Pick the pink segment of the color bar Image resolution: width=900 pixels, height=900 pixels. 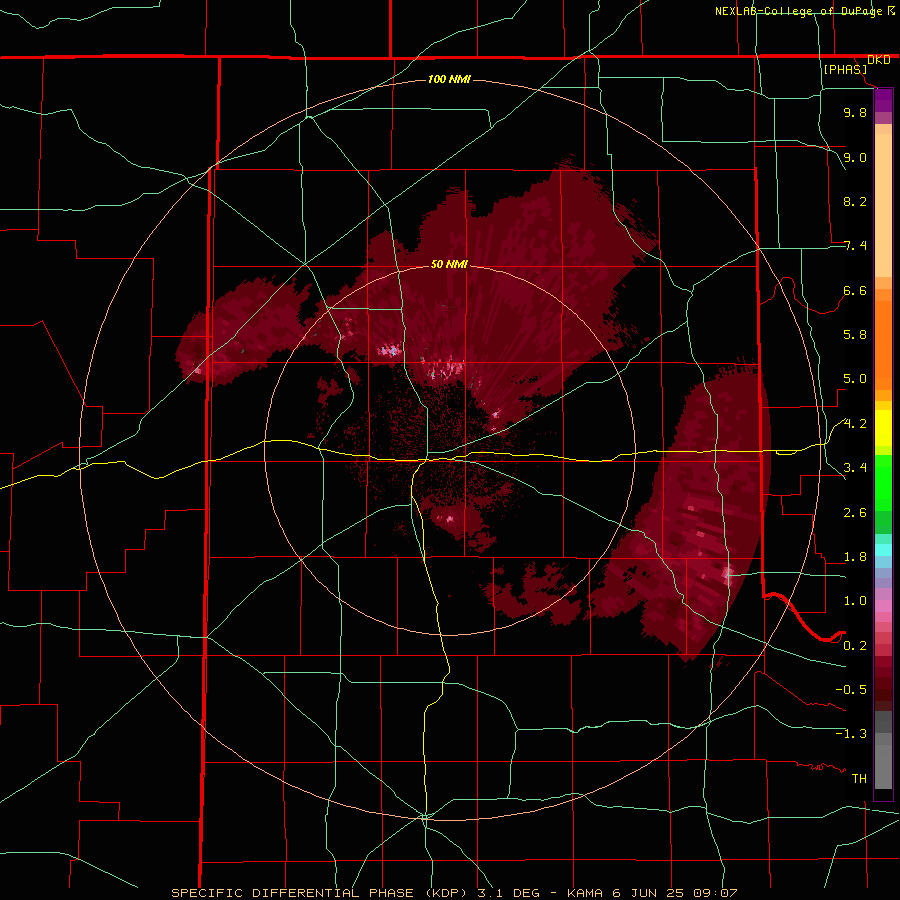883,606
